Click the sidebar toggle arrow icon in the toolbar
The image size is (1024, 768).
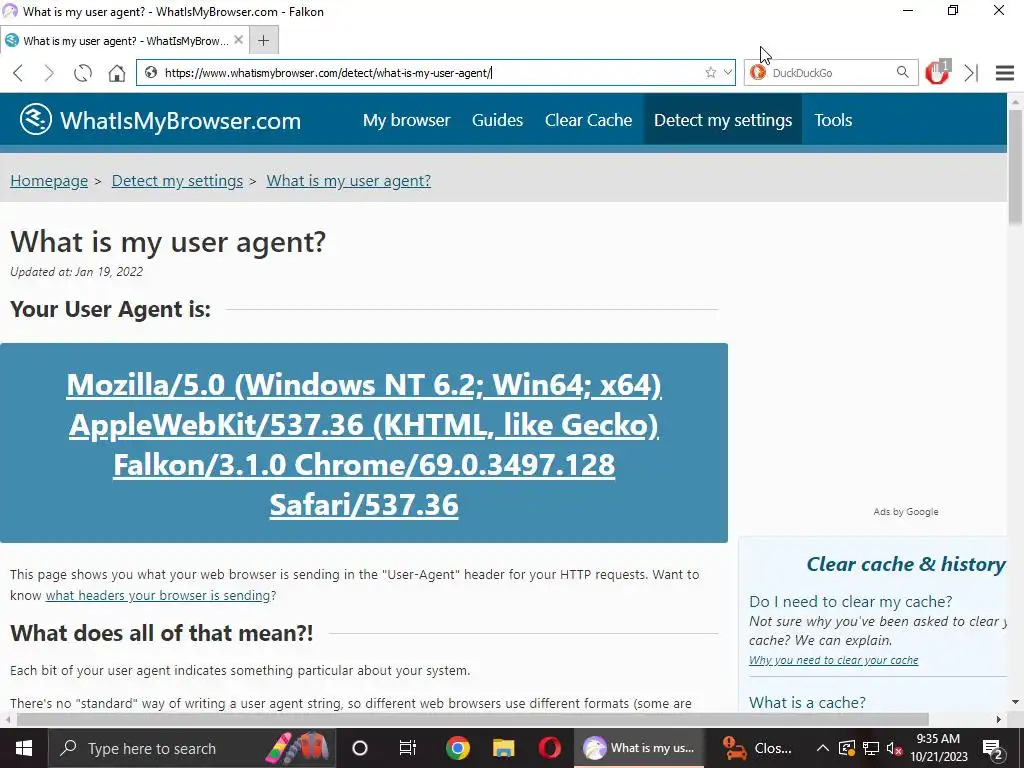click(x=971, y=73)
